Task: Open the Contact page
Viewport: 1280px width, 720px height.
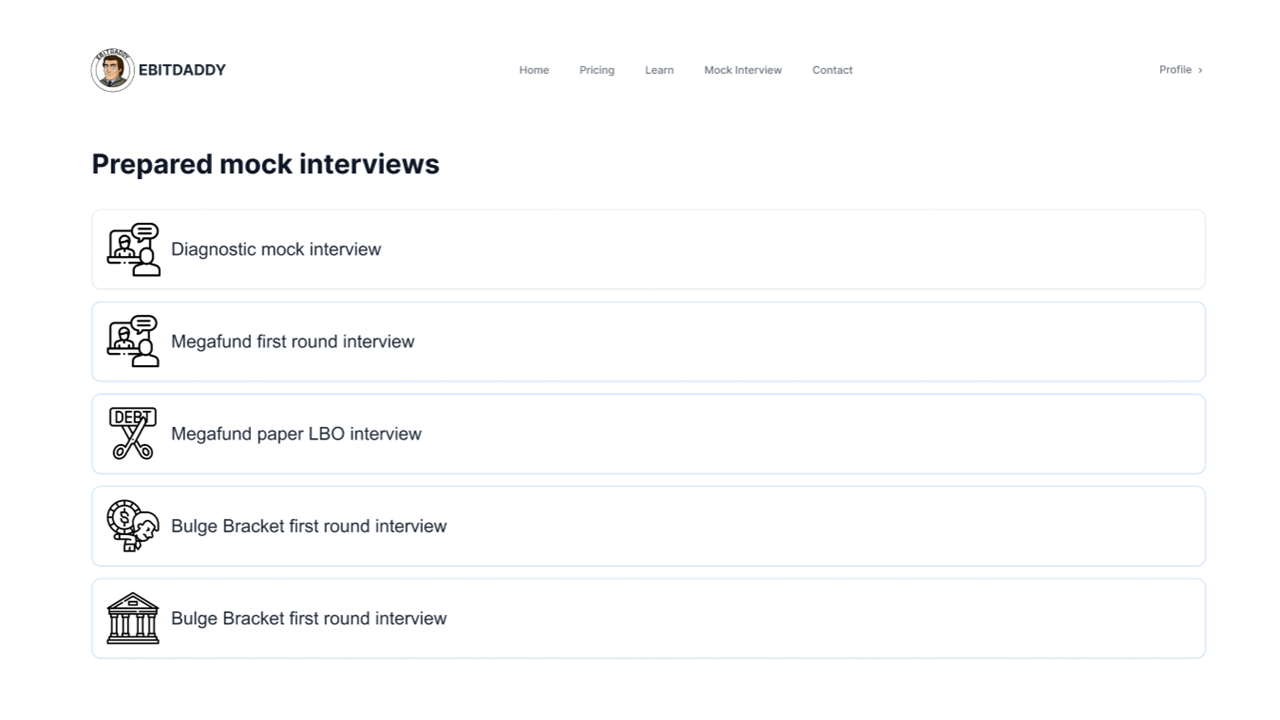Action: pyautogui.click(x=832, y=70)
